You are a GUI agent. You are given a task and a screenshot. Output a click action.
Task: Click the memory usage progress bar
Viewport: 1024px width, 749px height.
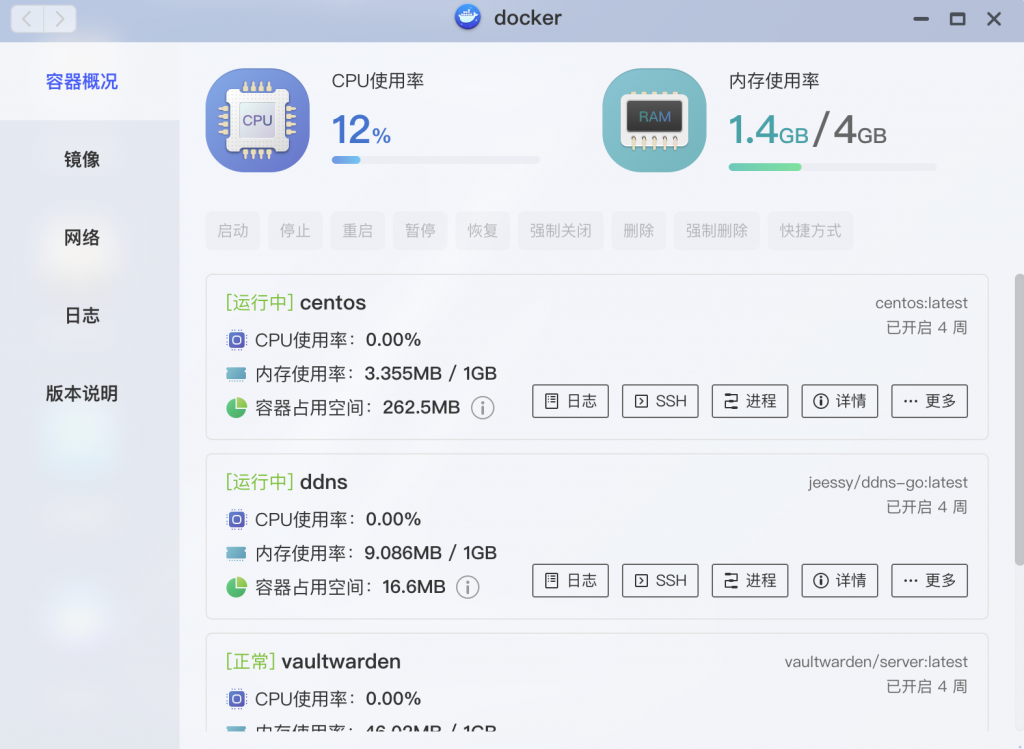click(833, 167)
